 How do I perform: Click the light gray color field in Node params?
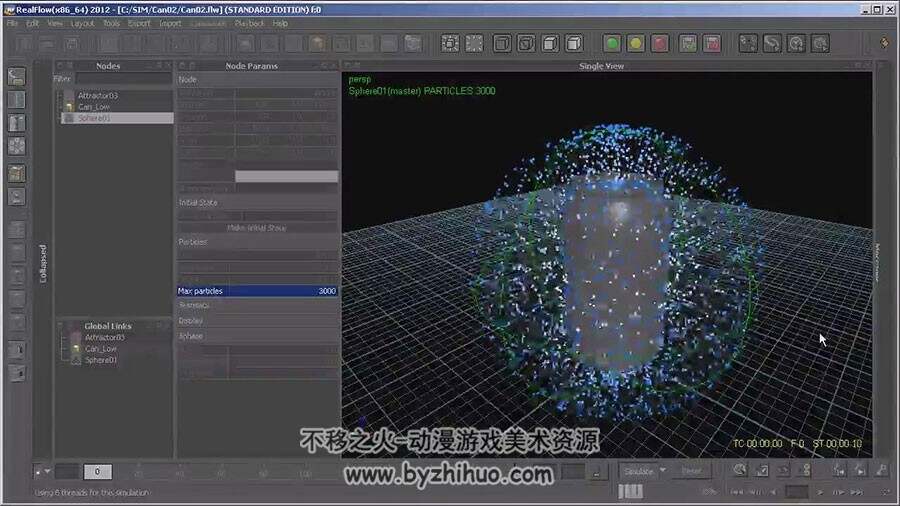286,177
